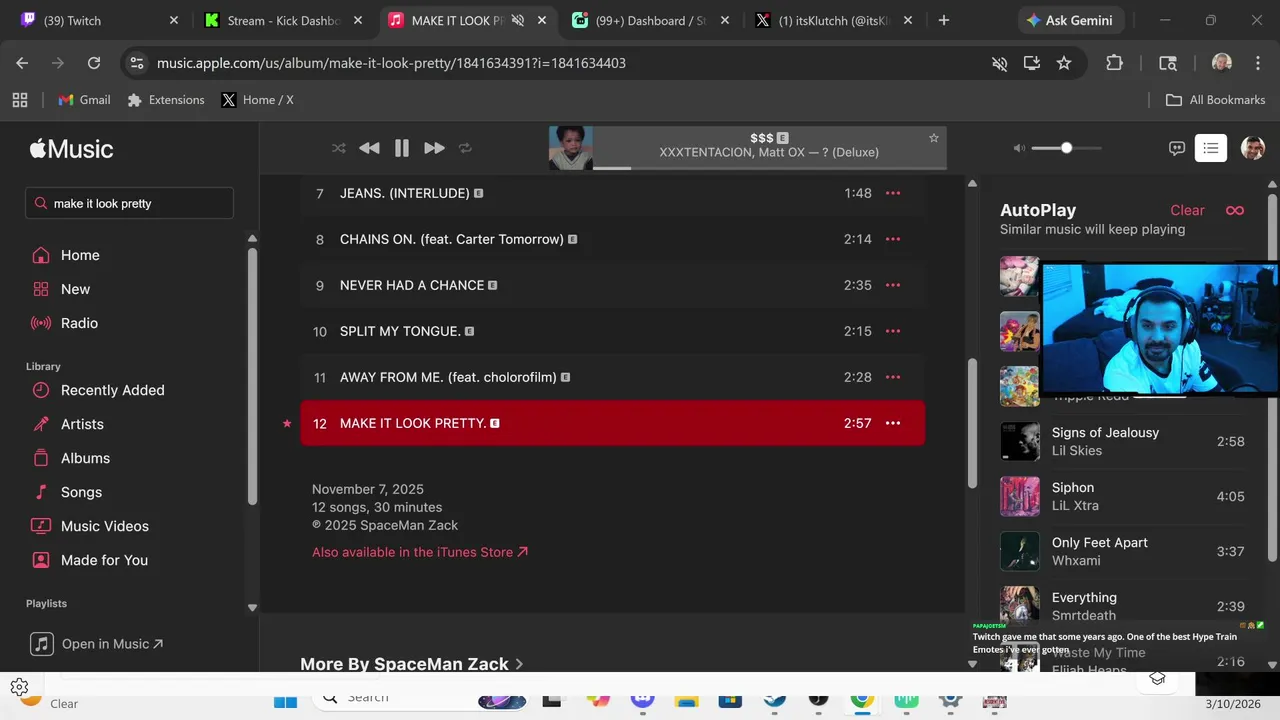1280x720 pixels.
Task: Click the now-playing album artwork thumbnail
Action: (570, 148)
